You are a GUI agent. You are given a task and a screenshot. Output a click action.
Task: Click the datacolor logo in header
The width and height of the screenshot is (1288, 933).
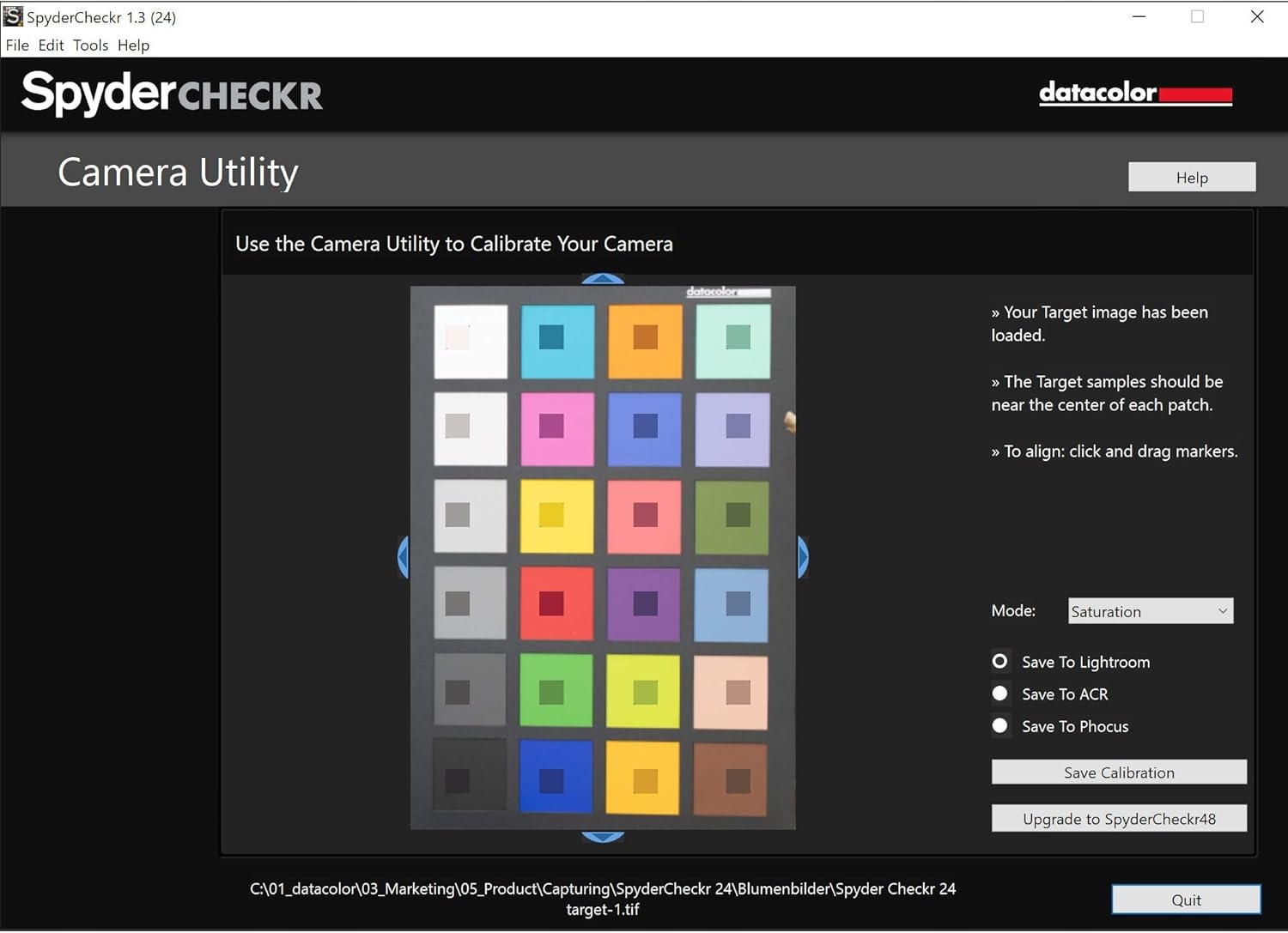(1135, 93)
